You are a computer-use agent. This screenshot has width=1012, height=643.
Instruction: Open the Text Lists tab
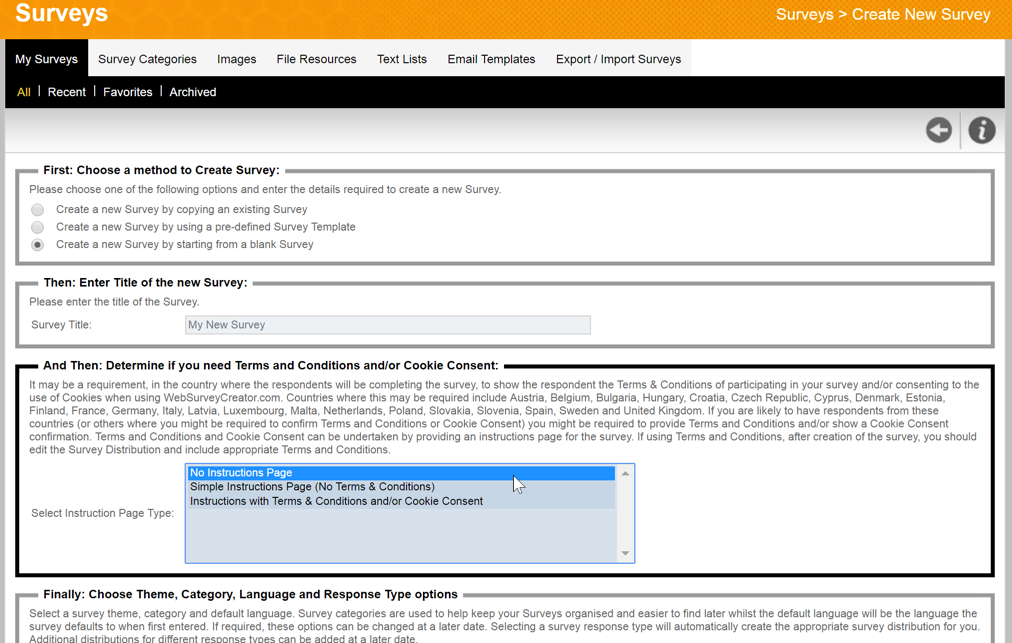click(401, 59)
